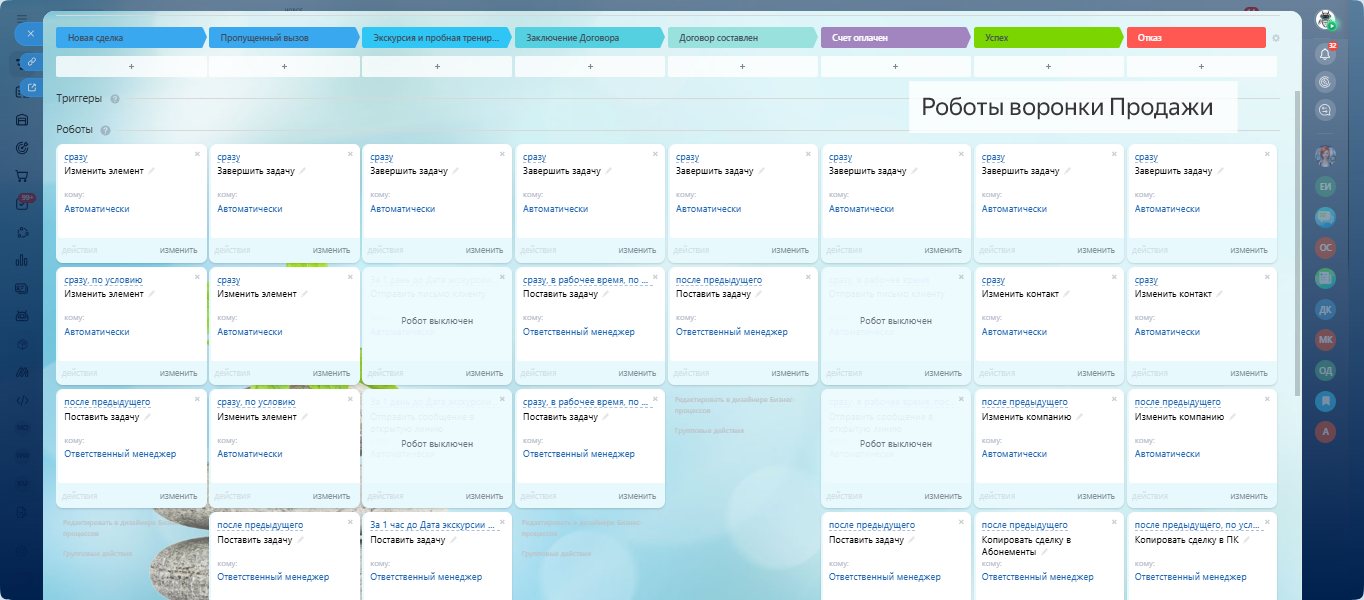Add trigger plus under Заключение Договора
The image size is (1364, 600).
590,66
